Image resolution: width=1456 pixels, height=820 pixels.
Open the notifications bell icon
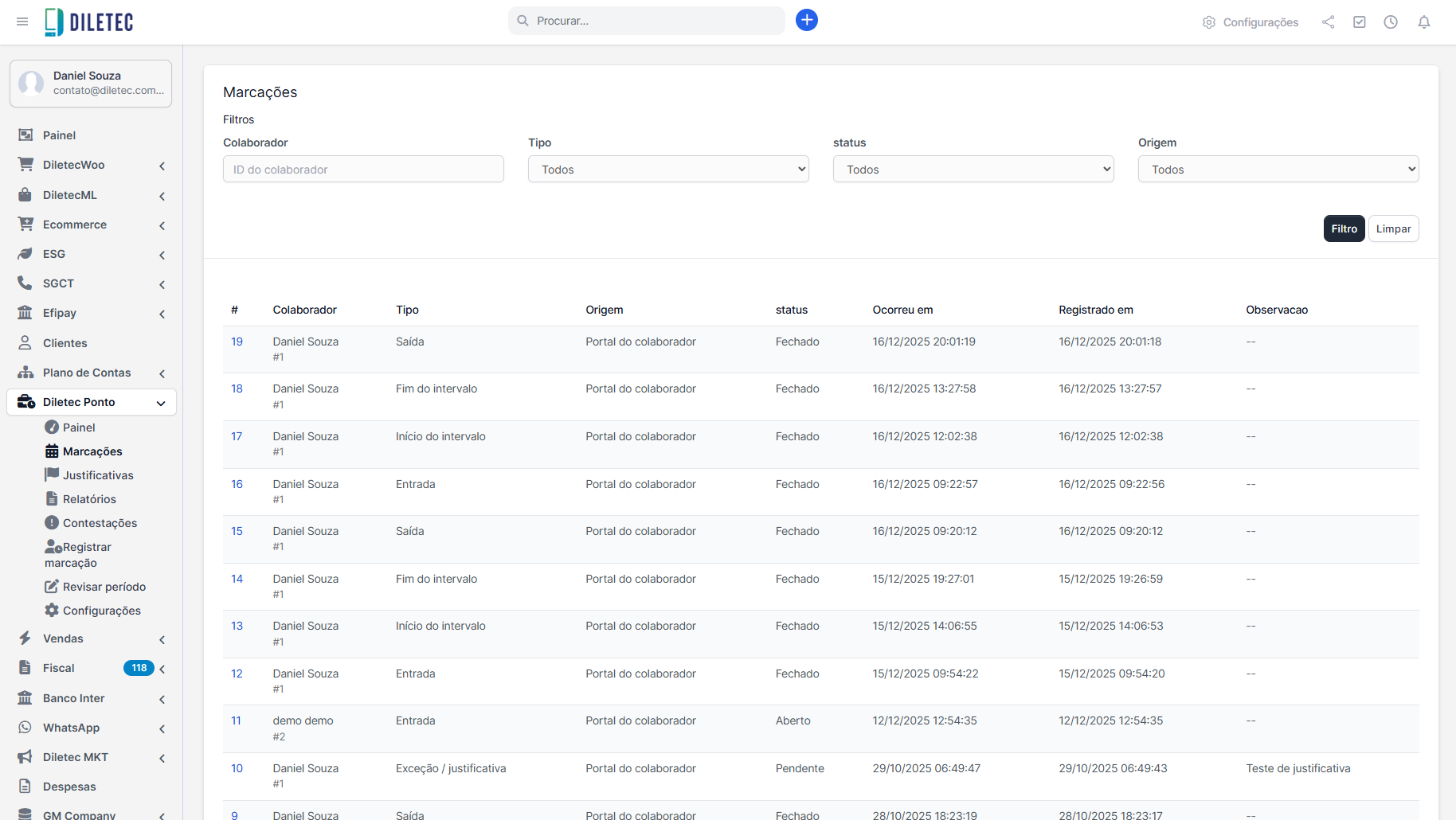click(x=1423, y=22)
